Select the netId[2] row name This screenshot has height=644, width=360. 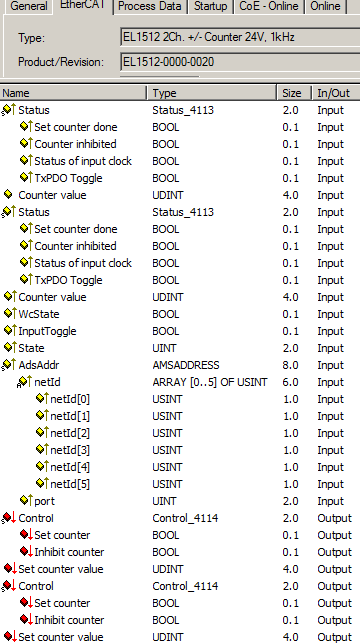70,433
